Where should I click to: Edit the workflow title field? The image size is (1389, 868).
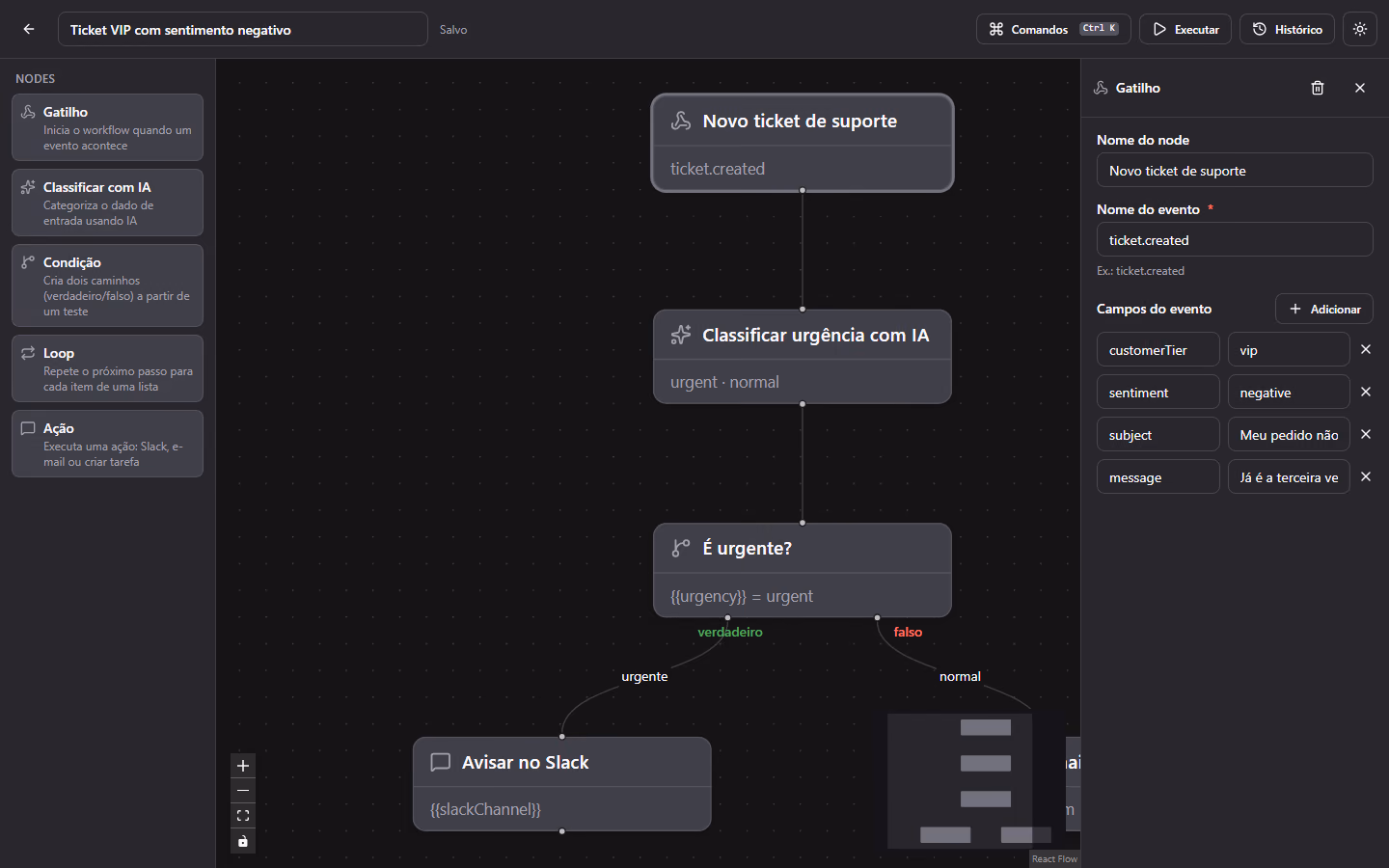[x=243, y=29]
